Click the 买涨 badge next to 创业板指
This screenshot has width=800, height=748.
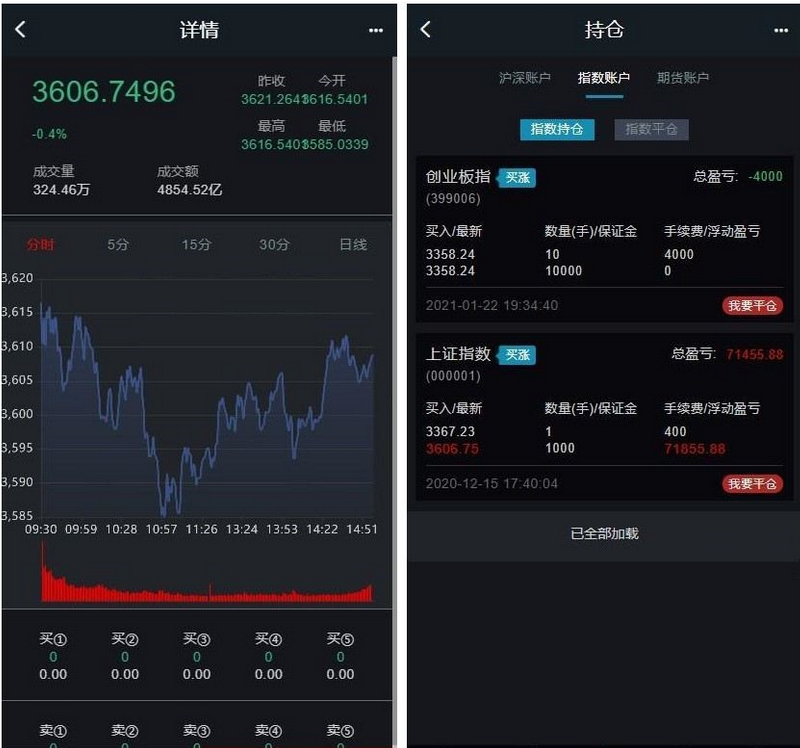click(516, 178)
